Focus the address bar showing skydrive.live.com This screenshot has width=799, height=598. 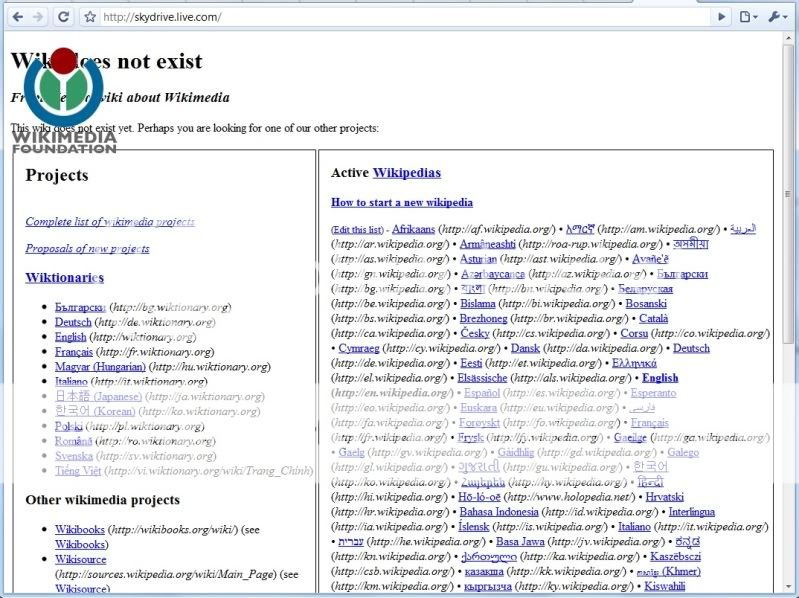click(x=400, y=17)
